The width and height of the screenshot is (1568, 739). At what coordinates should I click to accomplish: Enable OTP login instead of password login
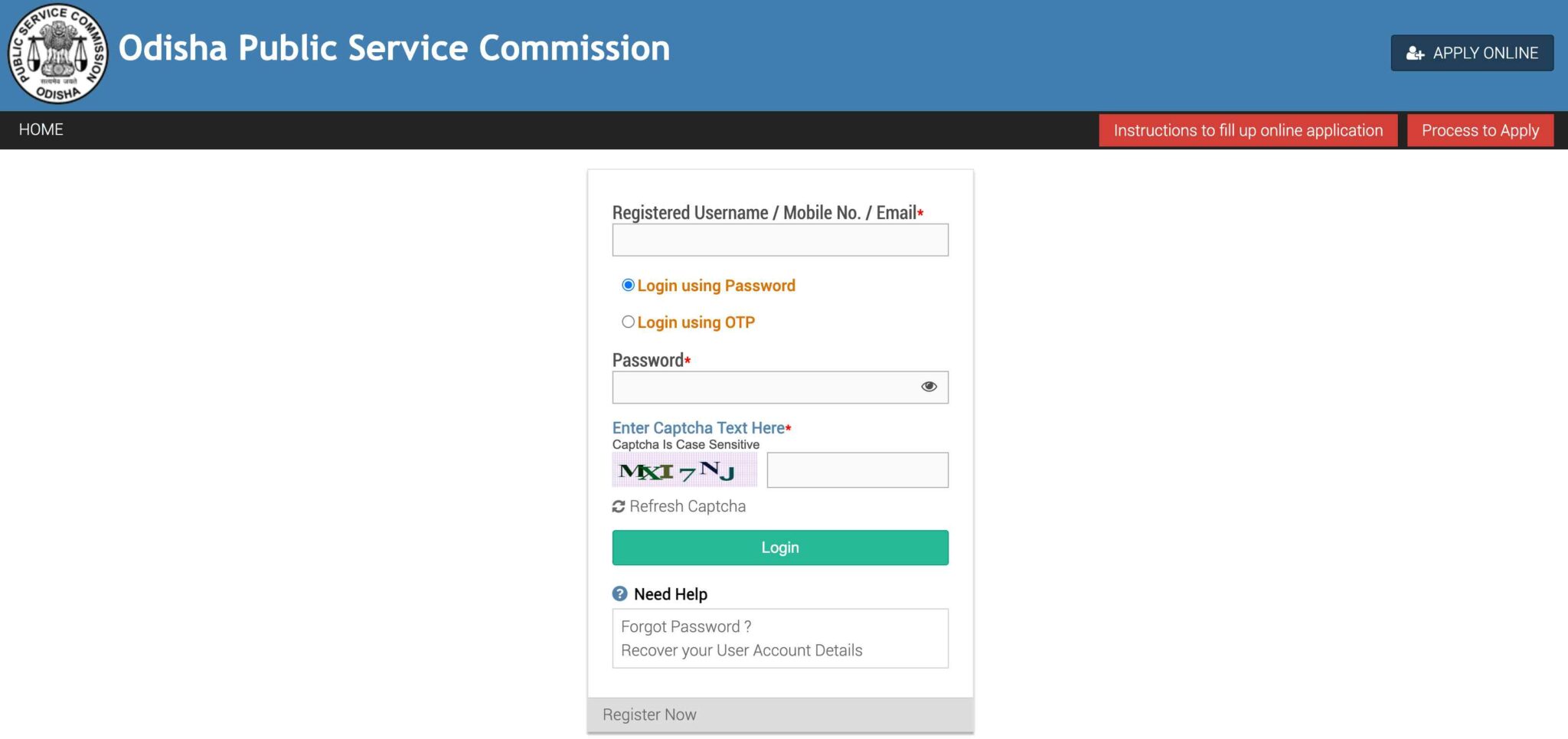coord(628,322)
